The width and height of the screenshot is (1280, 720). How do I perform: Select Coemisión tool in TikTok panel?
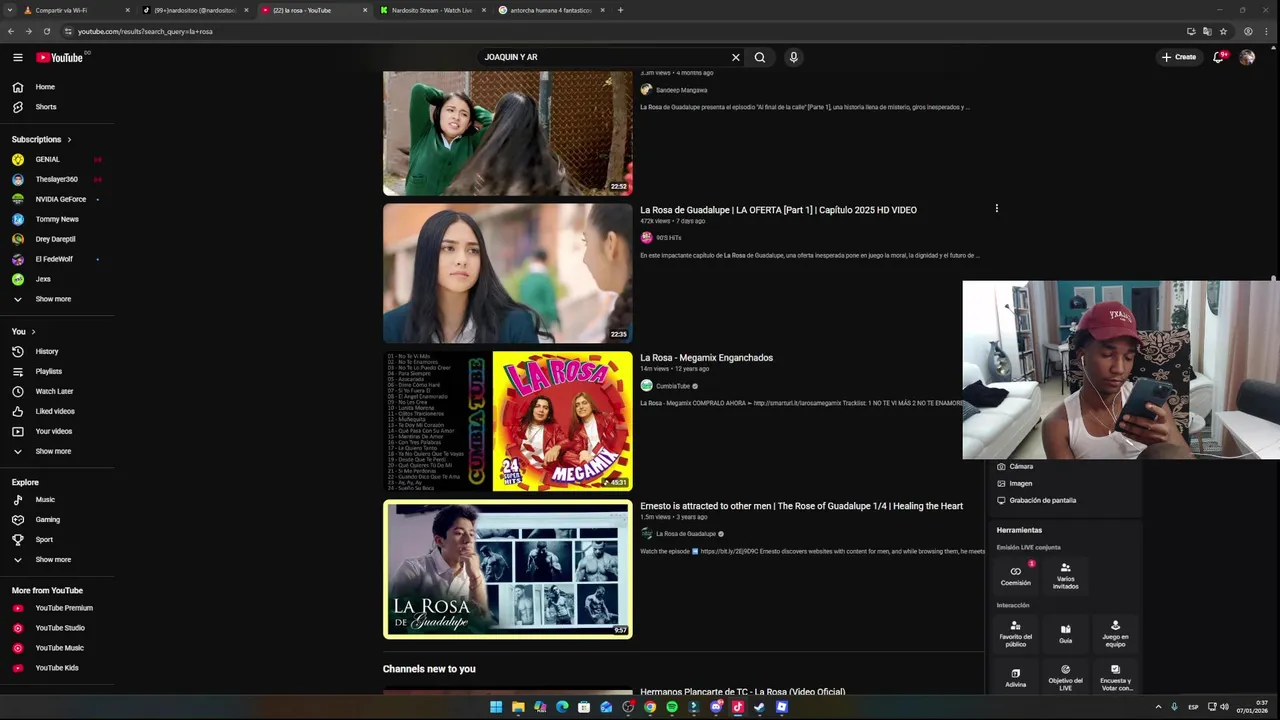pos(1015,575)
